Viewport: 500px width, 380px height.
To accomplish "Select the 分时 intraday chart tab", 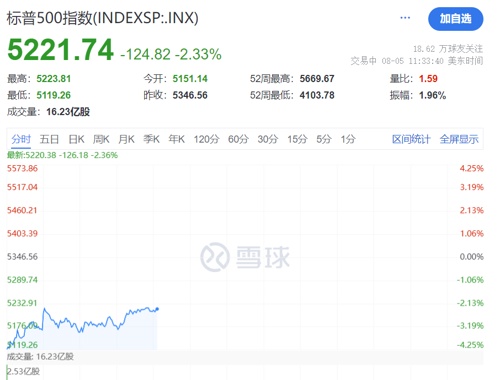I will coord(21,139).
